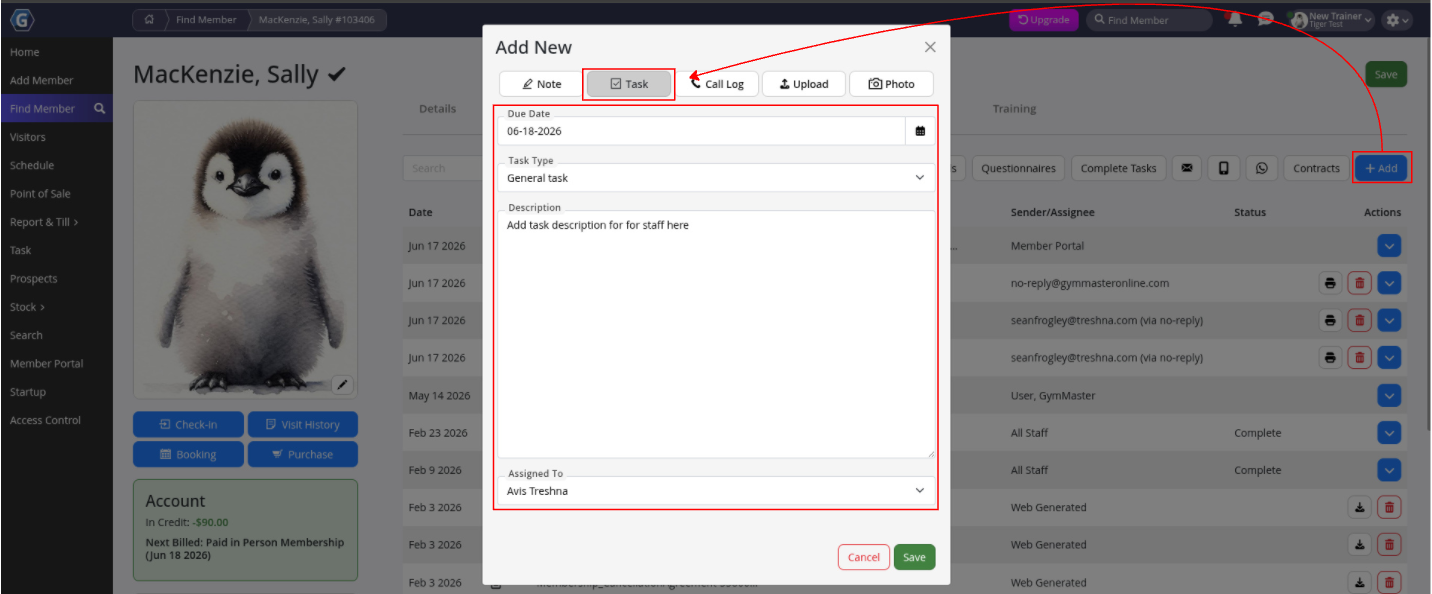
Task: Open Visit History
Action: [x=303, y=424]
